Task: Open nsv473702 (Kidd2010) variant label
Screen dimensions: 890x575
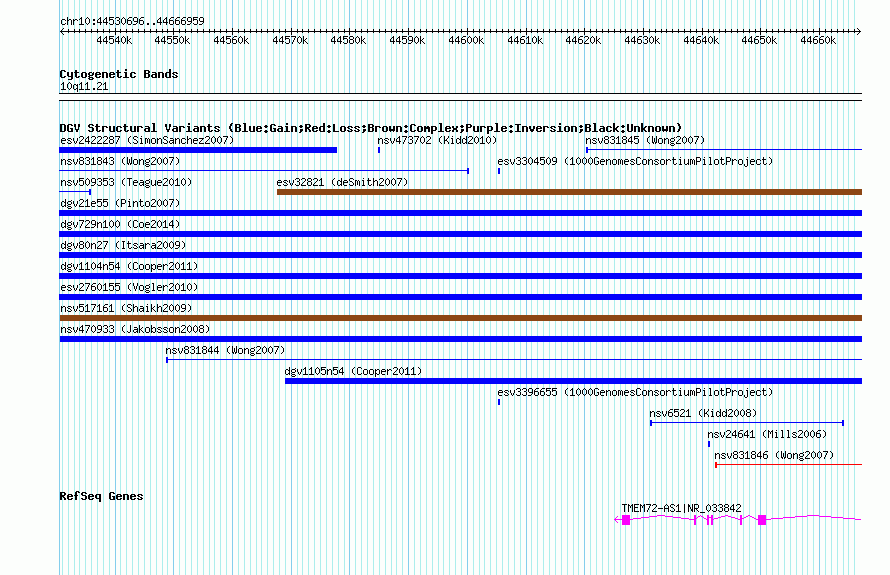Action: pyautogui.click(x=437, y=140)
